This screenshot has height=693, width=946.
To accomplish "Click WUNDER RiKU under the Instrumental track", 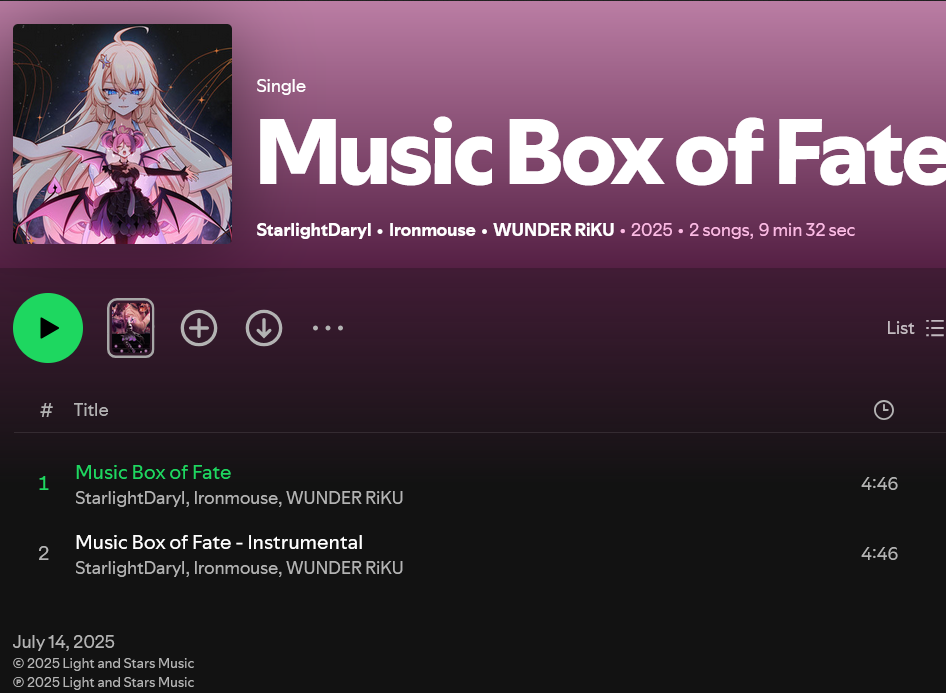I will [x=344, y=568].
